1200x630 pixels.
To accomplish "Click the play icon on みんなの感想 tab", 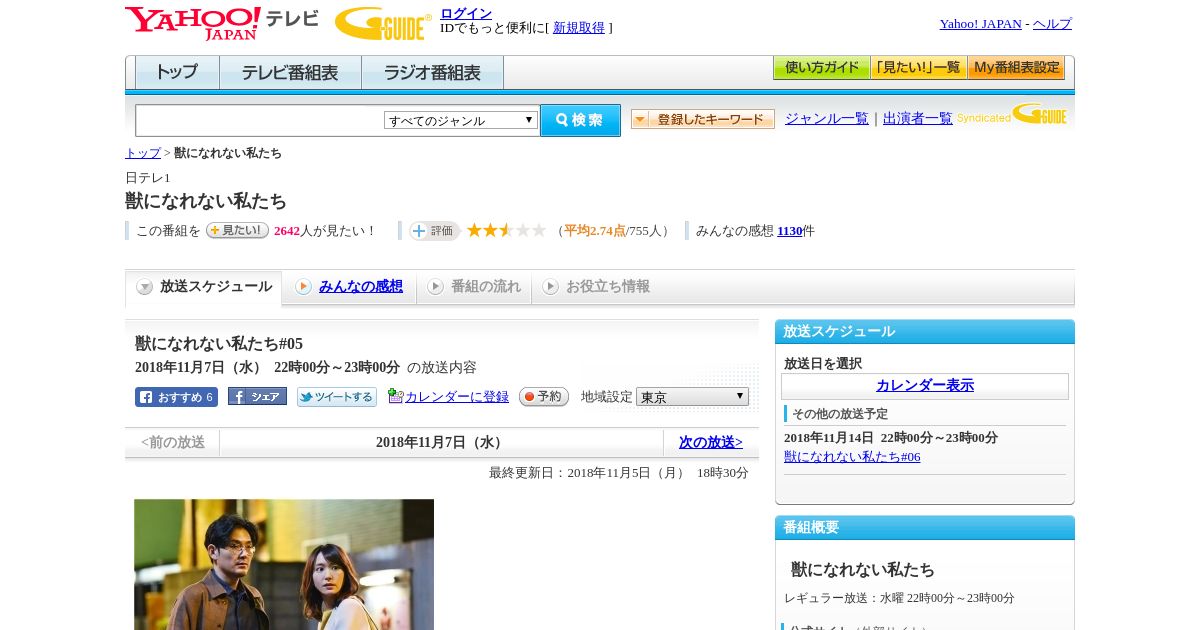I will (303, 287).
